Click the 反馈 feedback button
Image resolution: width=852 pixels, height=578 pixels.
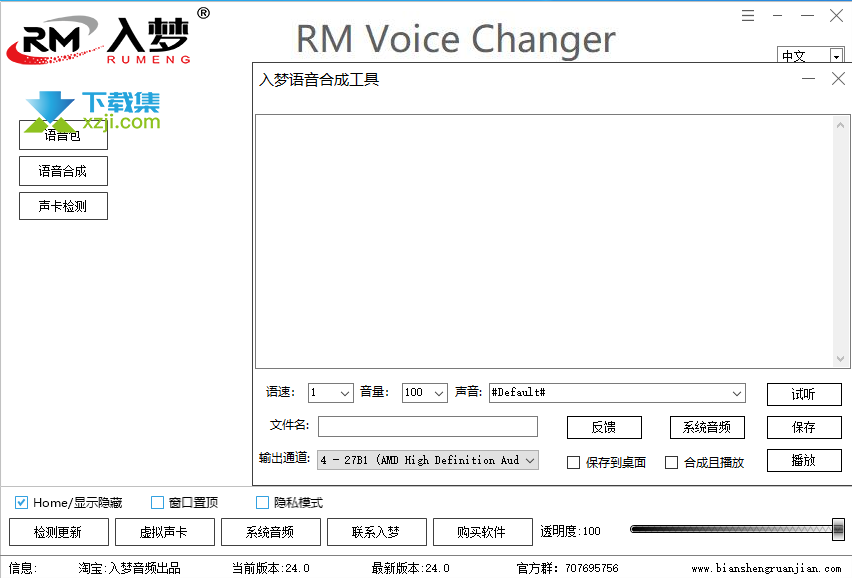pos(604,427)
